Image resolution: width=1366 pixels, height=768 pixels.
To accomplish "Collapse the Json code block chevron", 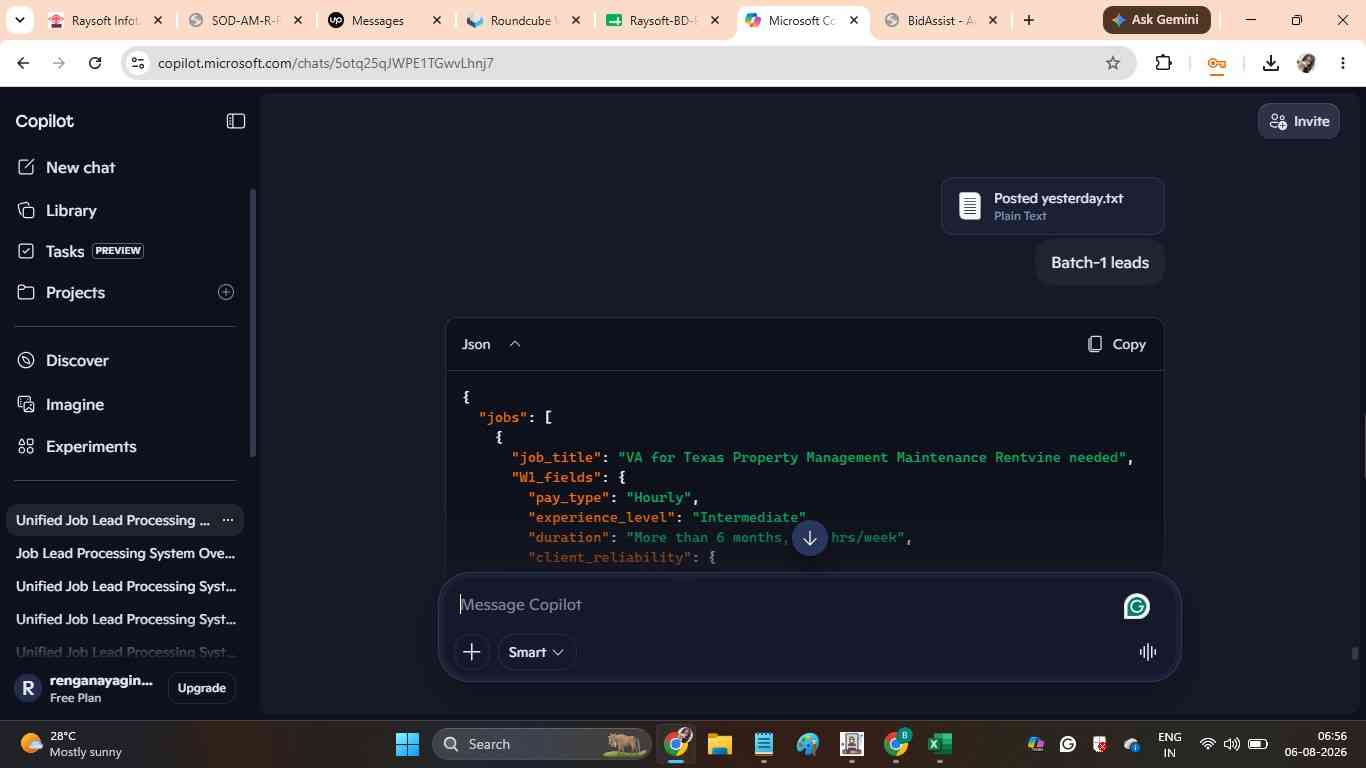I will (515, 344).
